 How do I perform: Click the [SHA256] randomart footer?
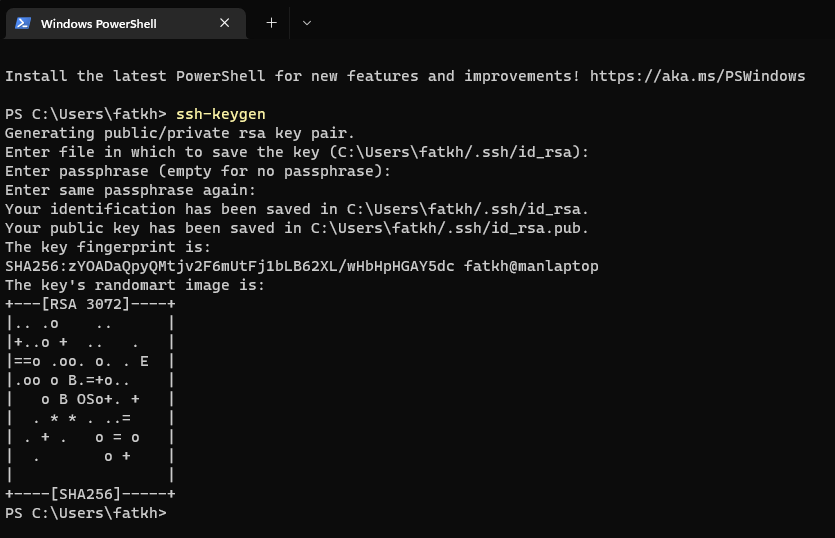click(x=88, y=494)
